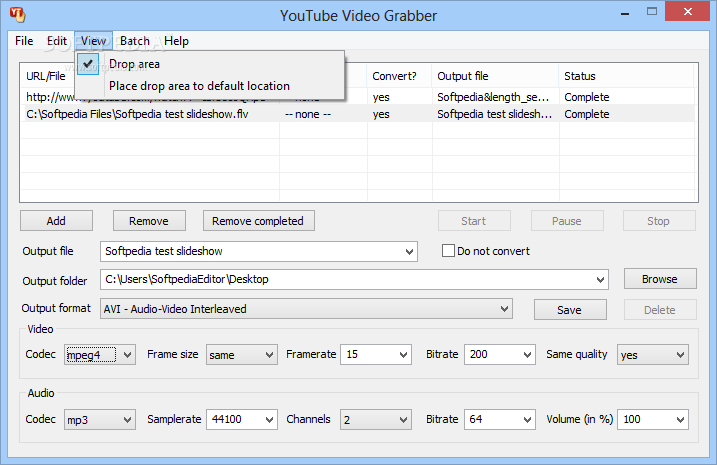Click the Pause button

click(567, 221)
